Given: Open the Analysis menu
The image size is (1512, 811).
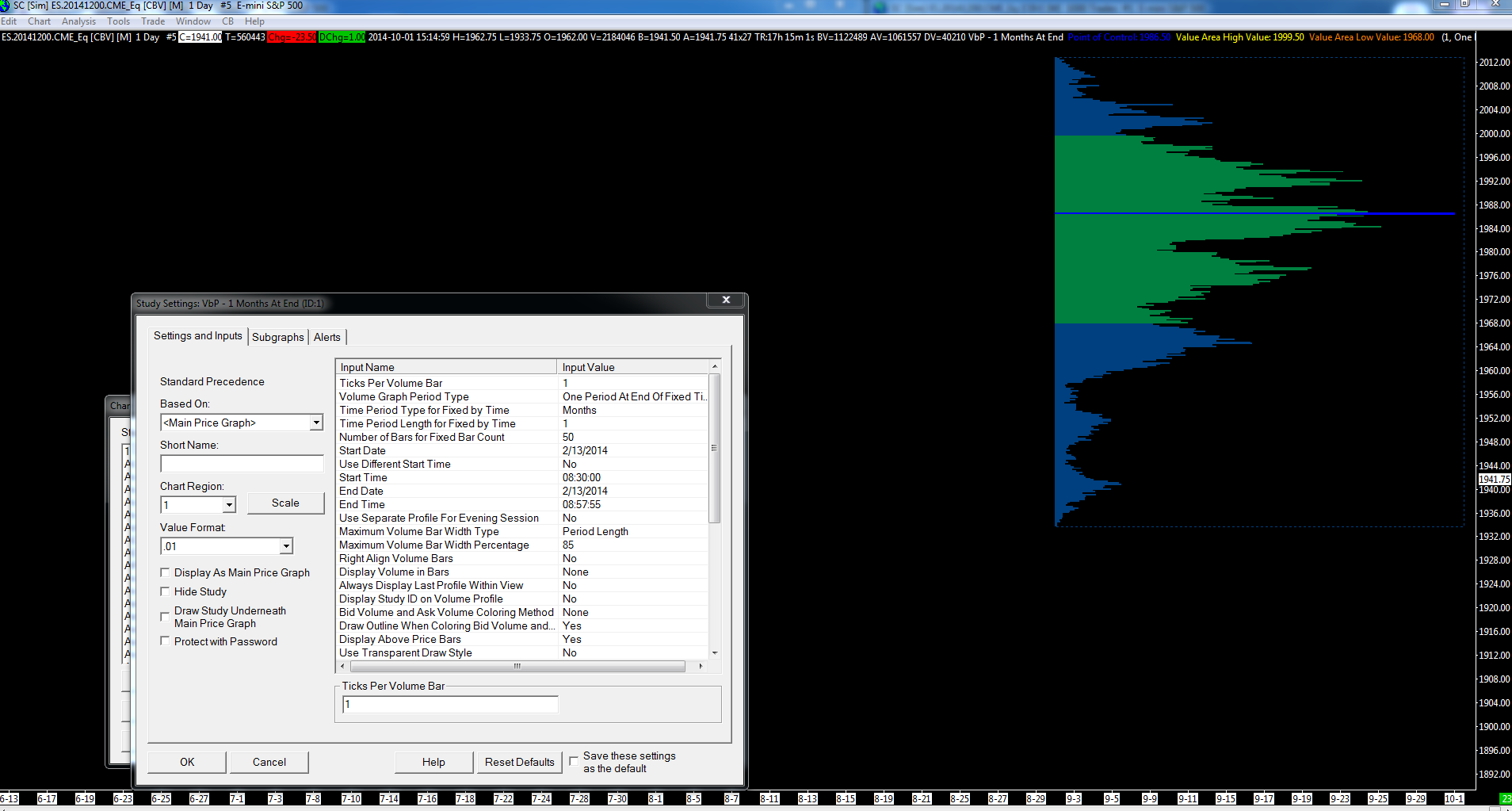Looking at the screenshot, I should coord(78,21).
